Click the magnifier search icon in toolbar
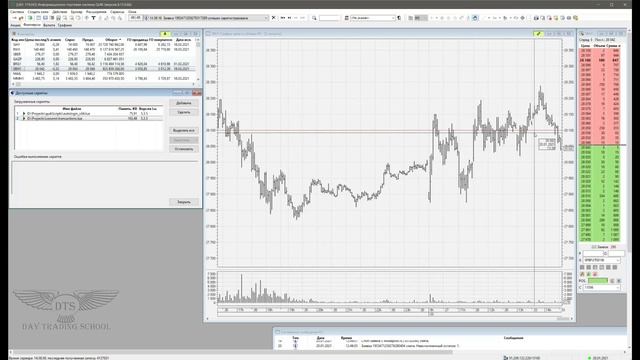The image size is (640, 360). tap(314, 18)
